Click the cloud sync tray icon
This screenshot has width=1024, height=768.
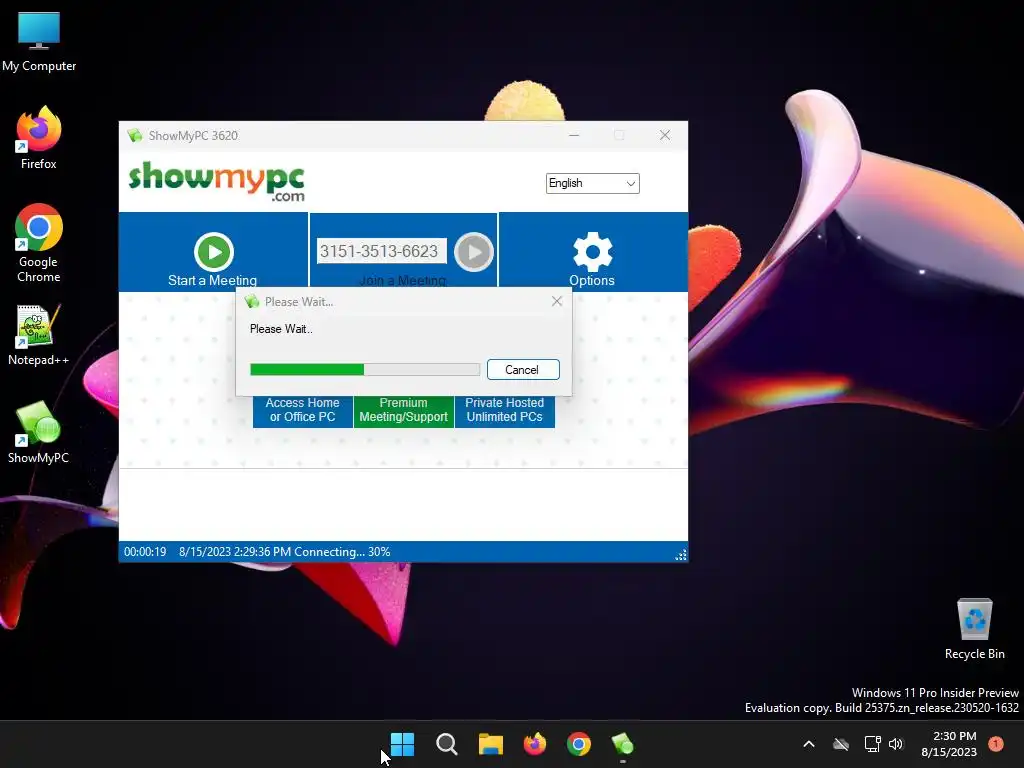pyautogui.click(x=841, y=744)
